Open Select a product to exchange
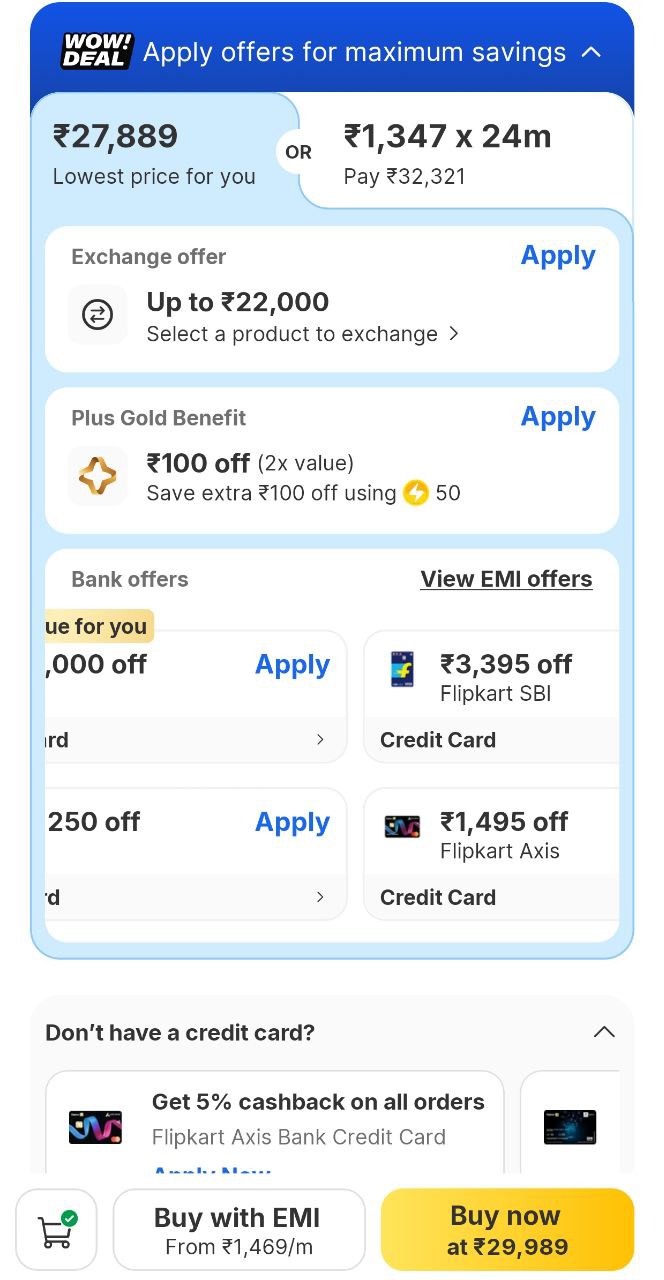 pyautogui.click(x=302, y=334)
